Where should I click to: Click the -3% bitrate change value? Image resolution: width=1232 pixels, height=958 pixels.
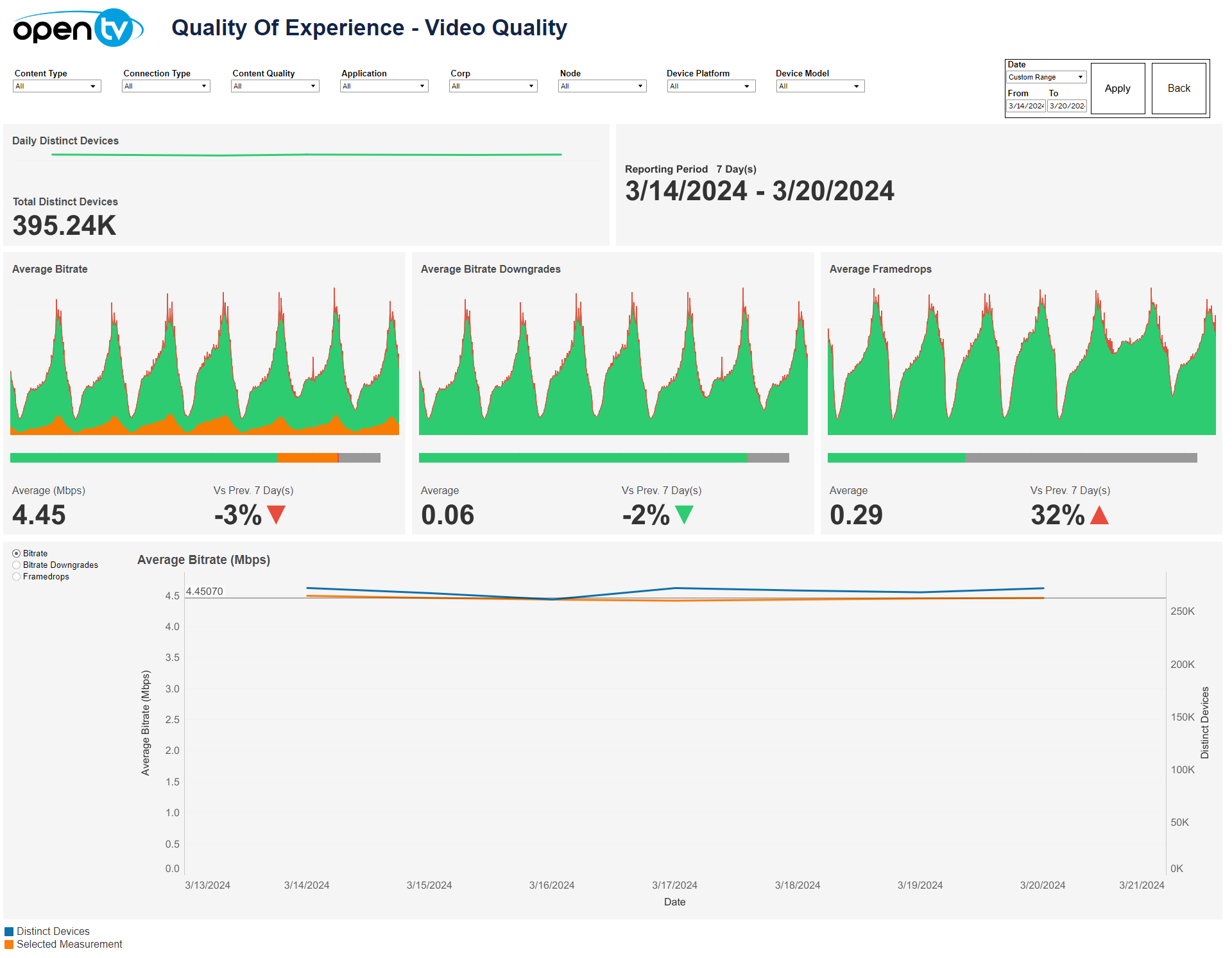(238, 515)
